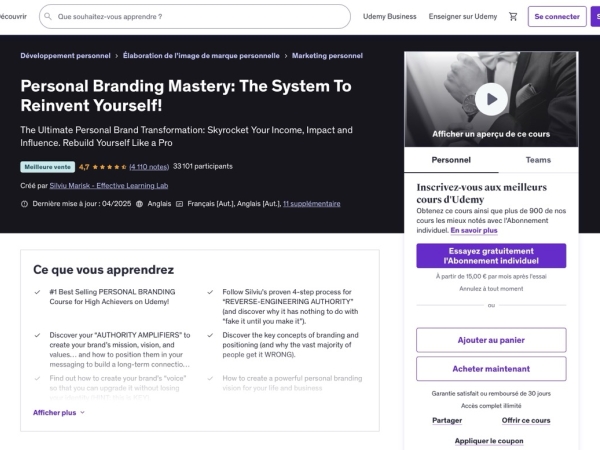Play the course preview video
This screenshot has height=450, width=600.
point(491,99)
